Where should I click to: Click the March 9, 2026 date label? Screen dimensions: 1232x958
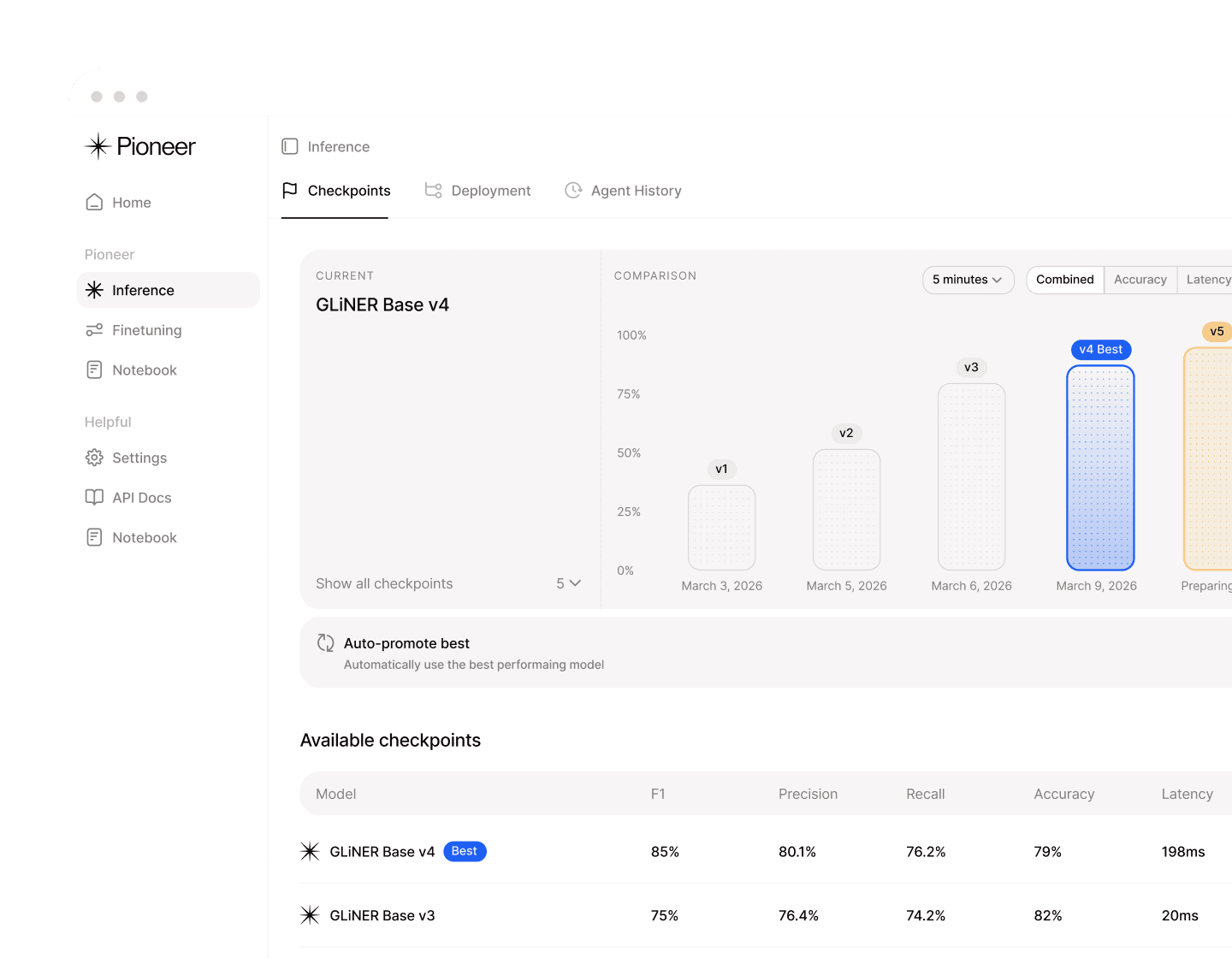click(1097, 586)
